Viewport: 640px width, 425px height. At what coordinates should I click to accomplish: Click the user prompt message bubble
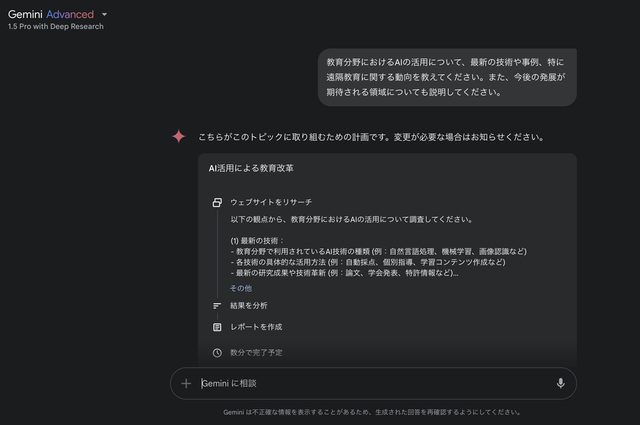click(447, 77)
